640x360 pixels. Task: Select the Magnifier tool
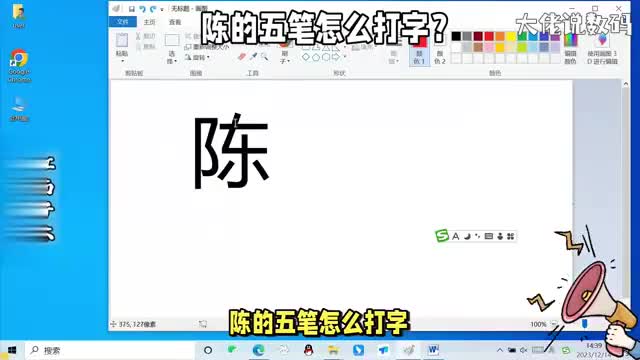coord(264,56)
